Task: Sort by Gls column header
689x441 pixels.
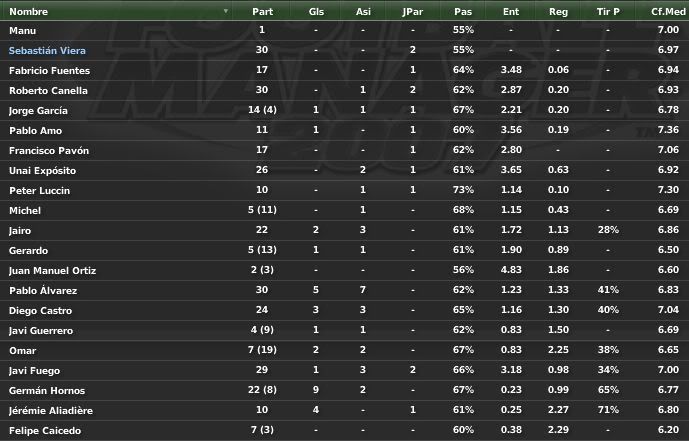Action: click(x=316, y=11)
